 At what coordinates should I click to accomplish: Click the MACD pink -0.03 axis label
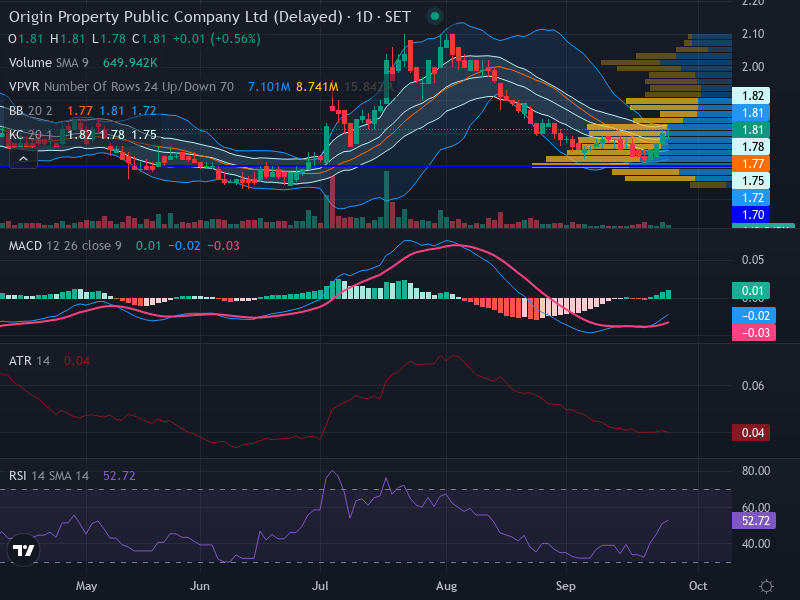754,333
